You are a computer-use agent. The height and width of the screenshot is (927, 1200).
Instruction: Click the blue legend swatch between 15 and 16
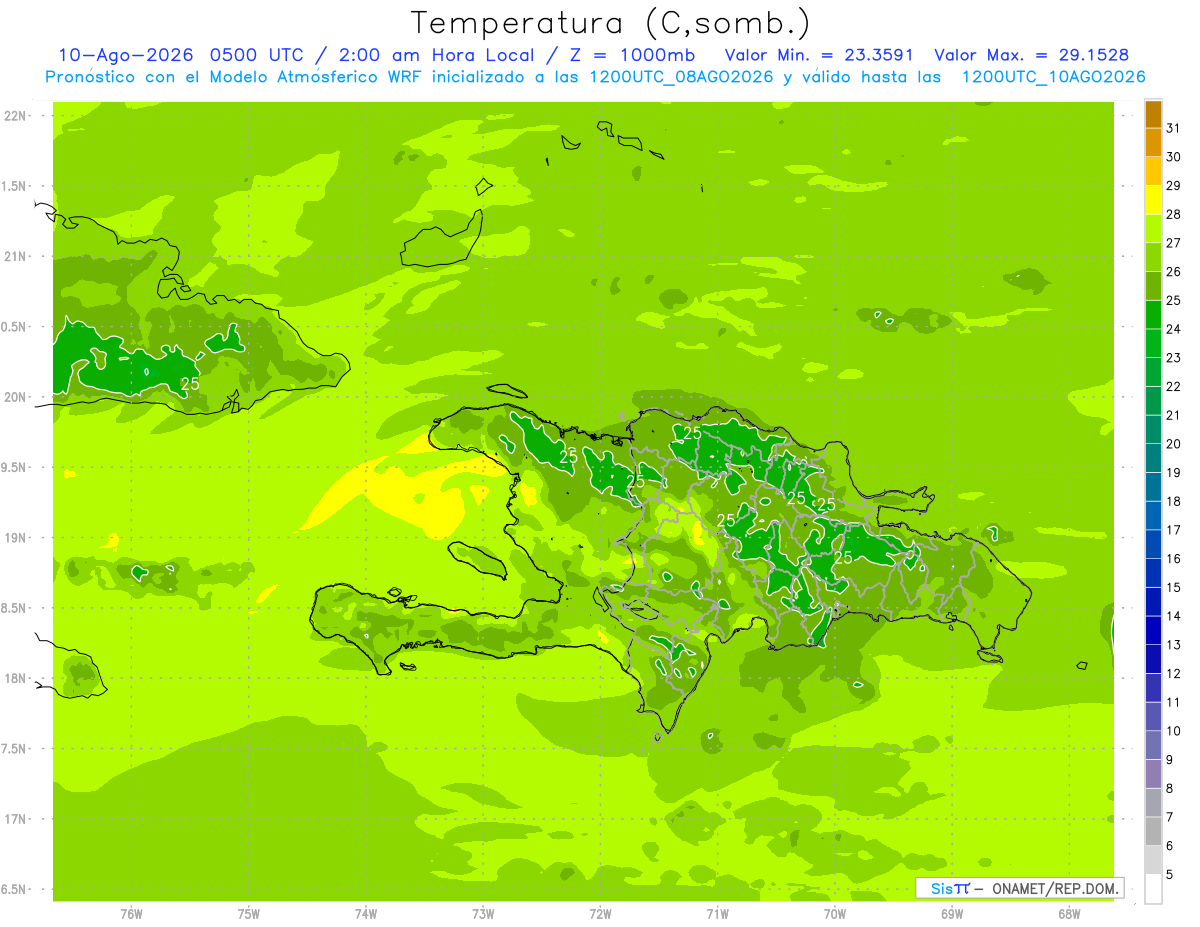1153,573
